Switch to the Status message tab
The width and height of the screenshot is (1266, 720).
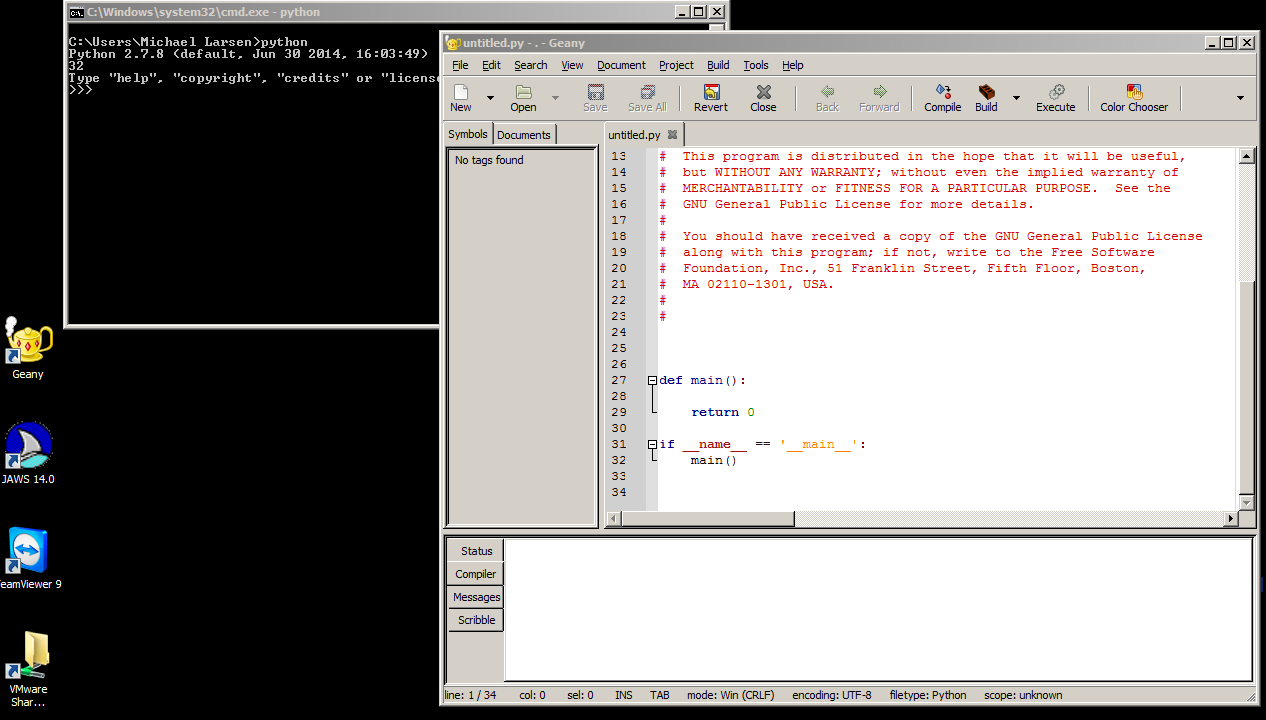[x=476, y=551]
